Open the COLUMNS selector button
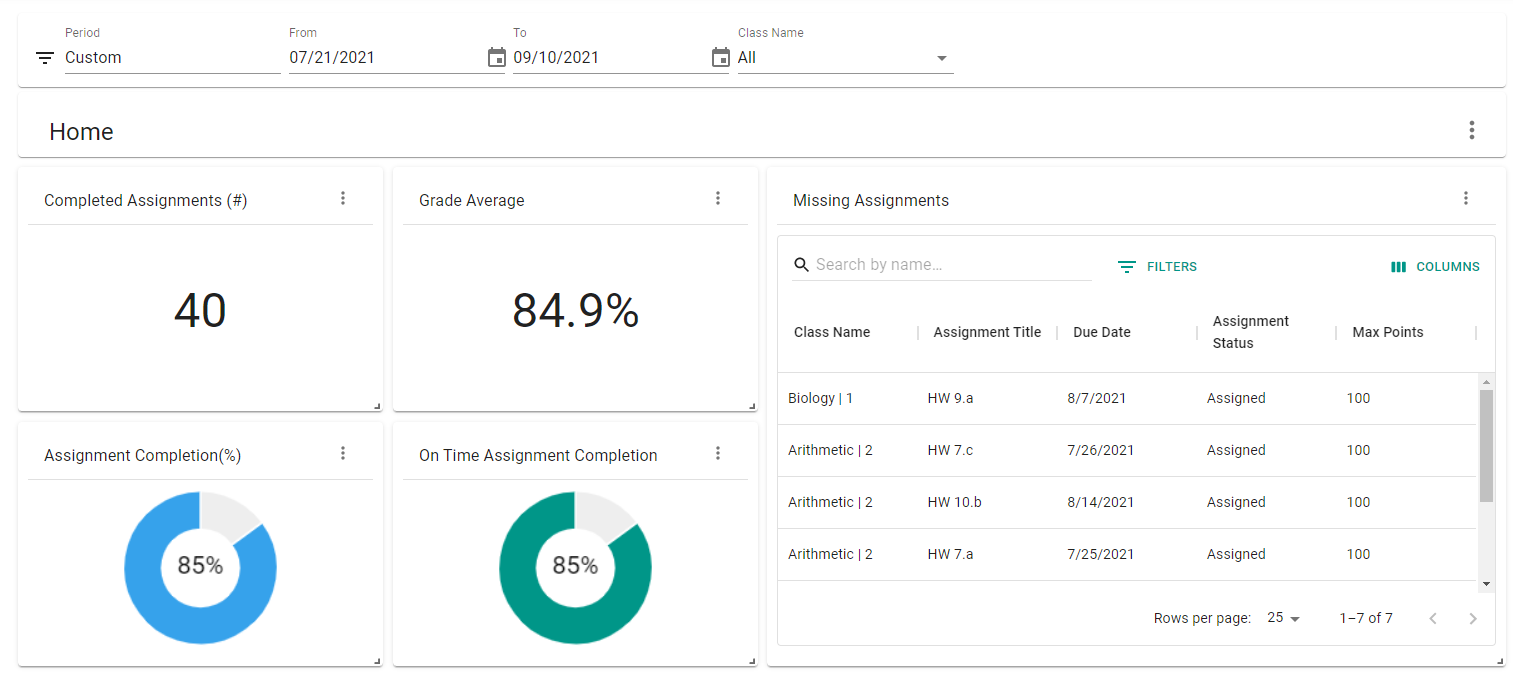The image size is (1513, 673). pyautogui.click(x=1435, y=267)
